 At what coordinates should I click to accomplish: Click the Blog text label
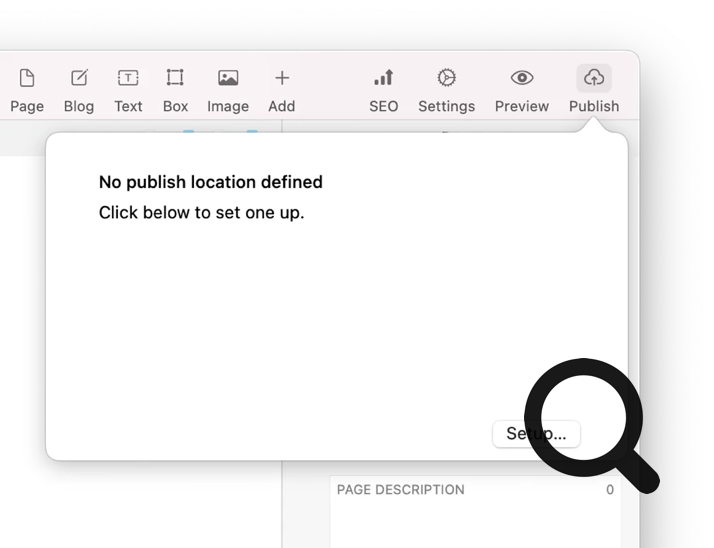click(x=79, y=106)
